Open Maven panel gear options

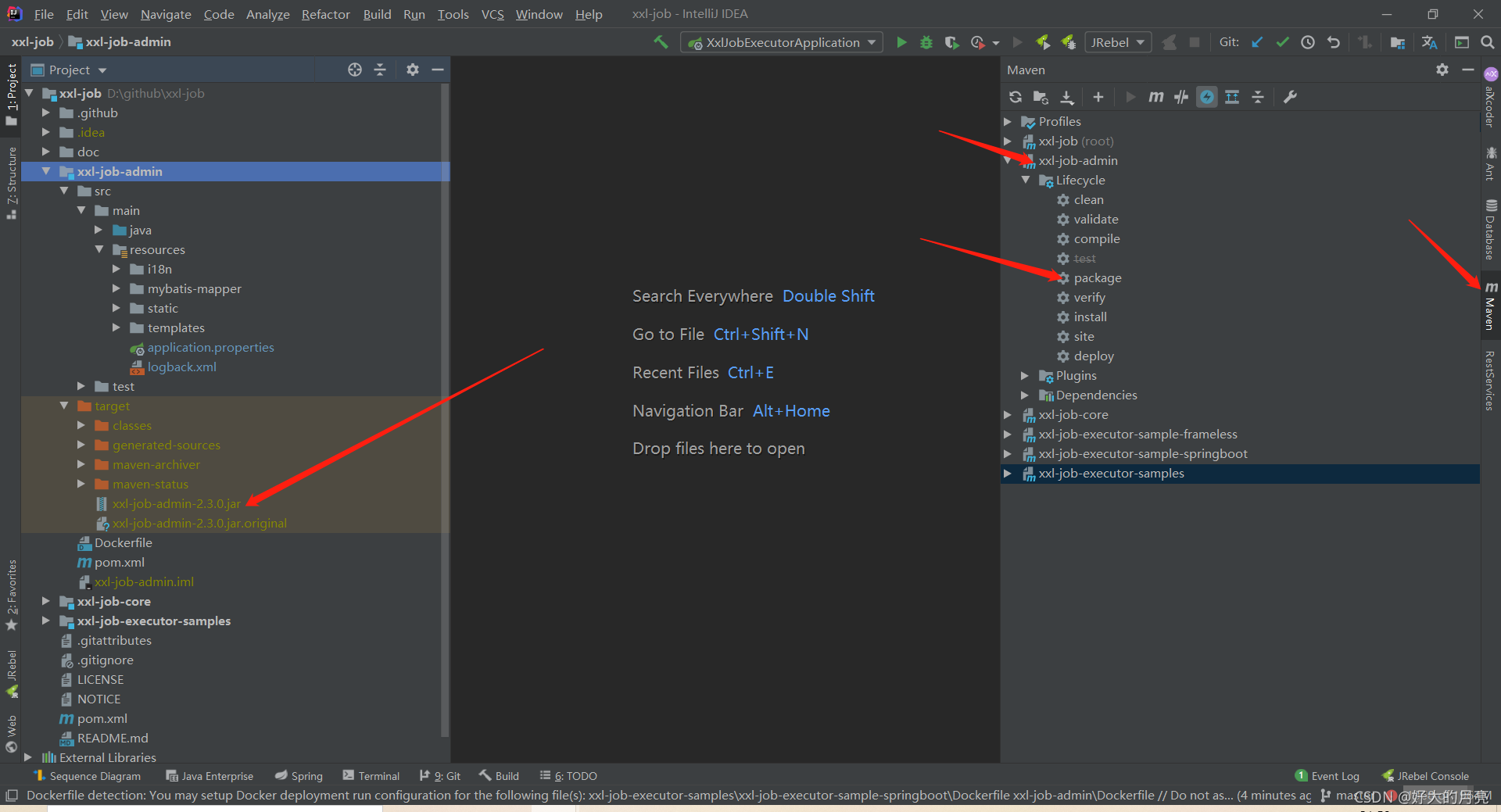pos(1442,70)
